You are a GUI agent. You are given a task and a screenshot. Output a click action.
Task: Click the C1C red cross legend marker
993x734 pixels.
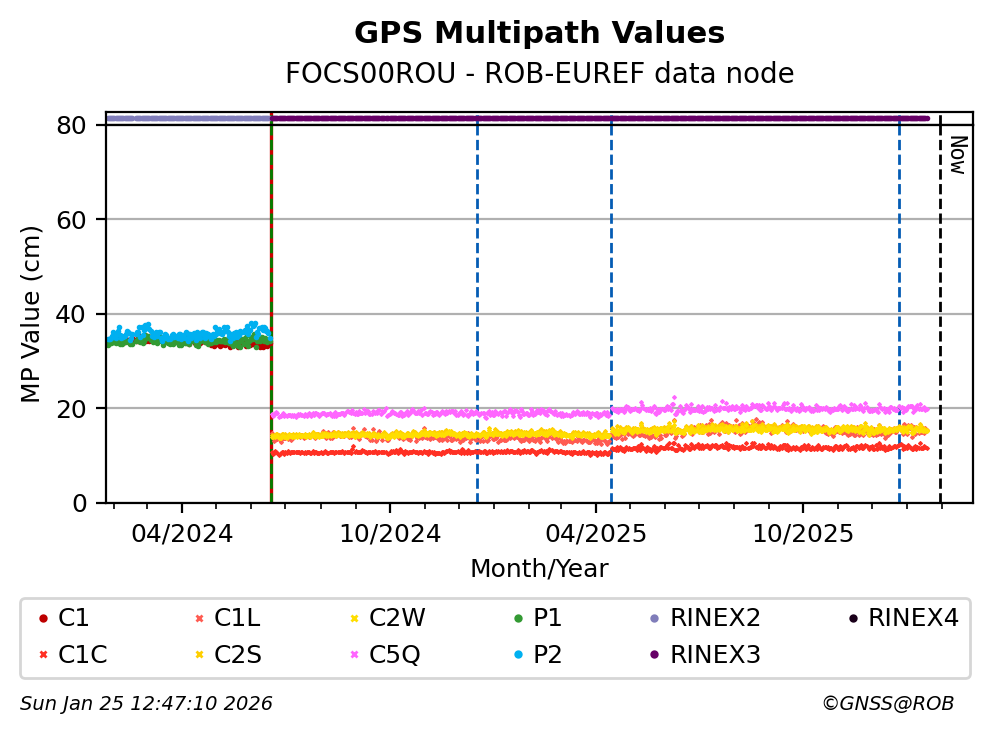(x=42, y=655)
